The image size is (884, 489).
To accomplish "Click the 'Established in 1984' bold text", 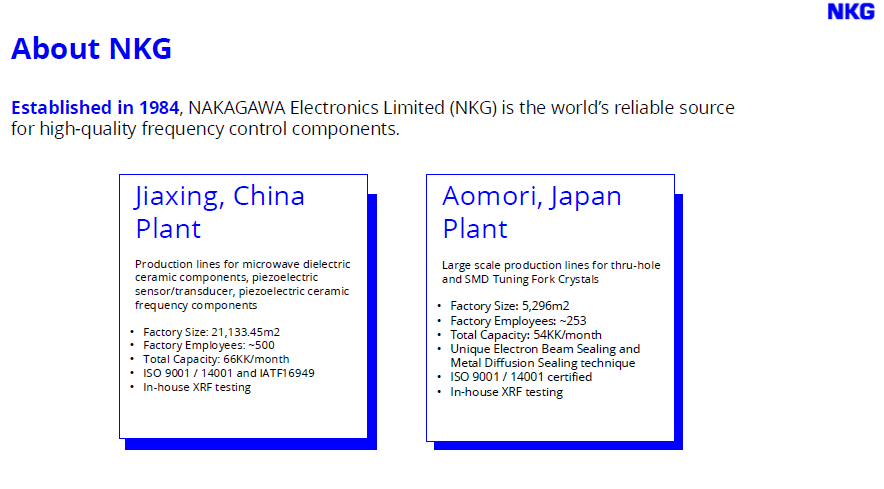I will [x=95, y=107].
